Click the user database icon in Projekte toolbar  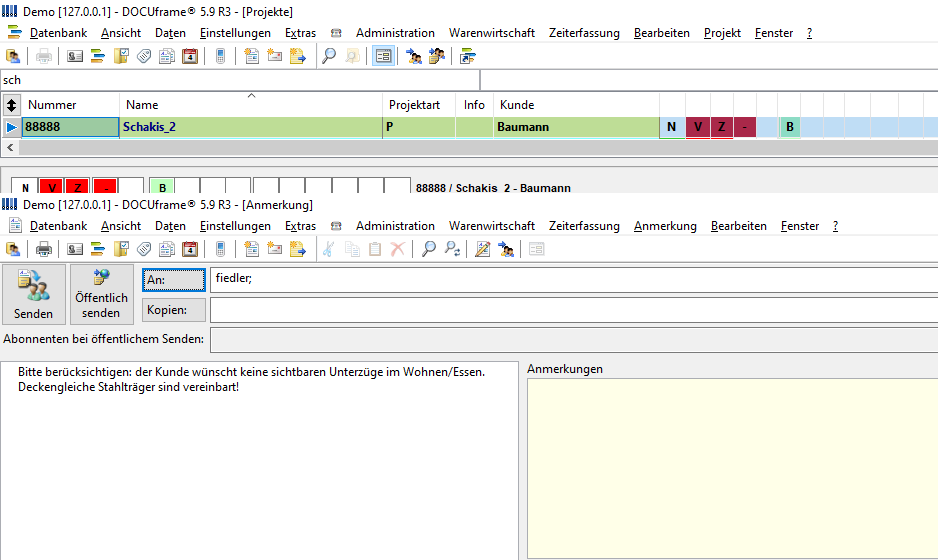(13, 57)
